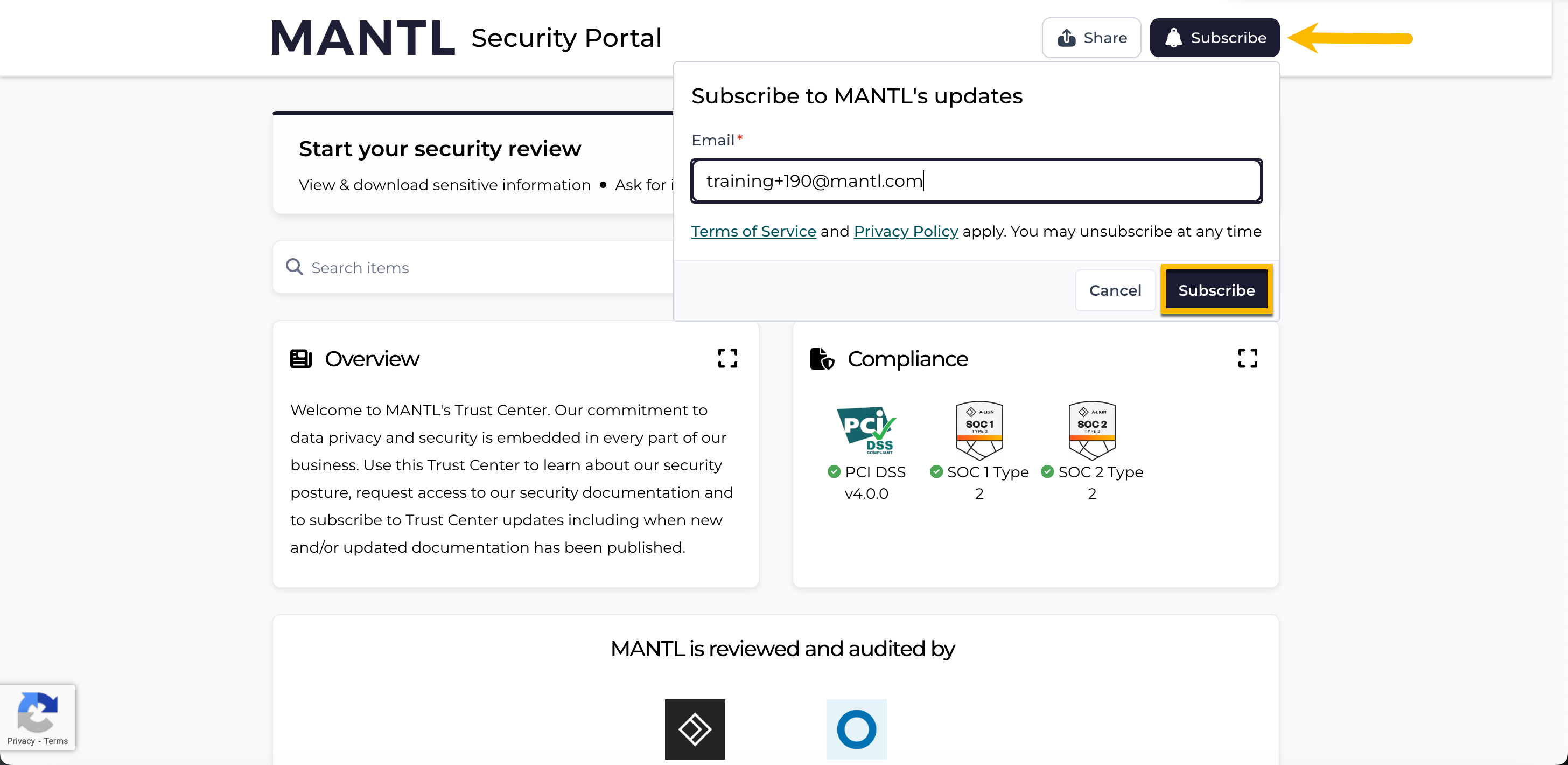Click the Compliance card heading

907,359
